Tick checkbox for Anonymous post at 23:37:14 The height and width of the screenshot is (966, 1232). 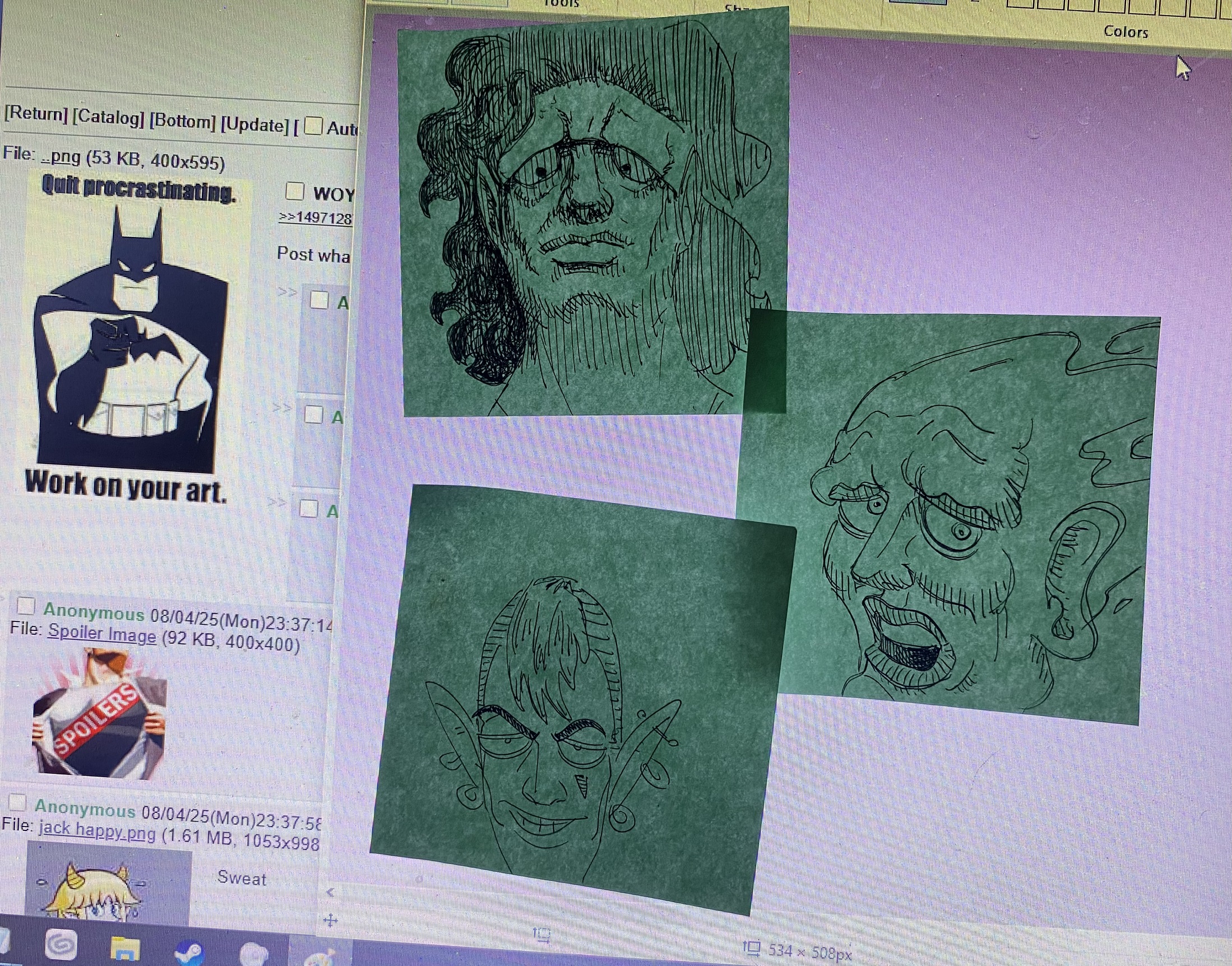pos(25,606)
